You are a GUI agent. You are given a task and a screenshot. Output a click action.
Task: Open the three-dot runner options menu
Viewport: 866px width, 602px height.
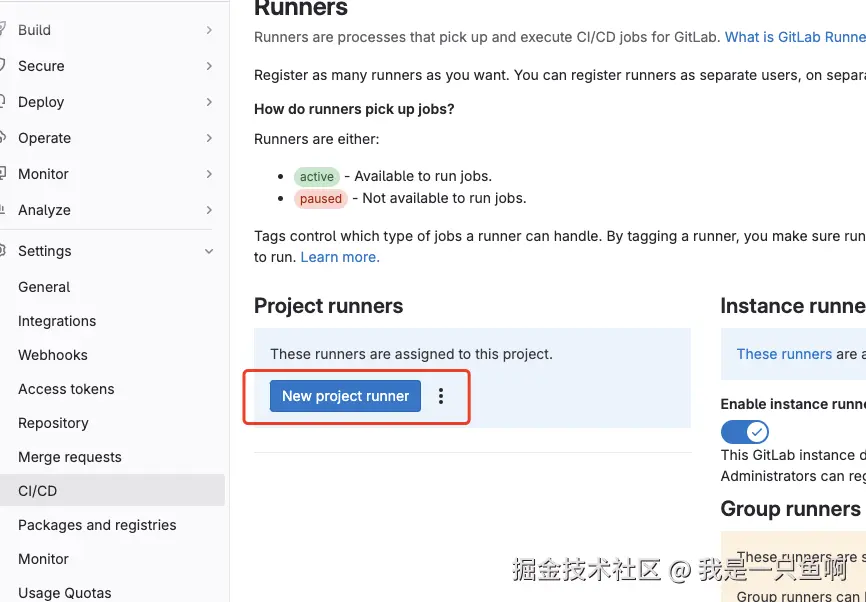[441, 396]
